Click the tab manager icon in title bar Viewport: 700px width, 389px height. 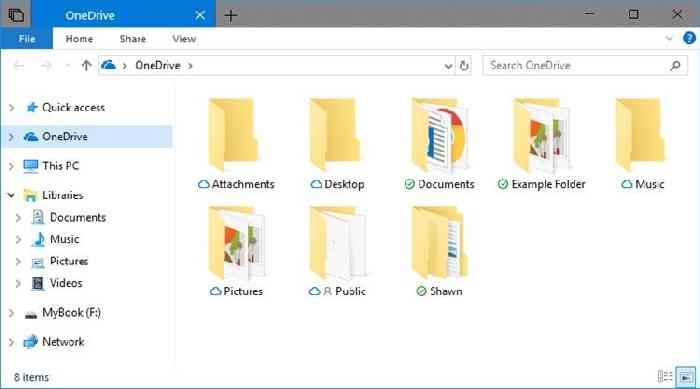16,15
